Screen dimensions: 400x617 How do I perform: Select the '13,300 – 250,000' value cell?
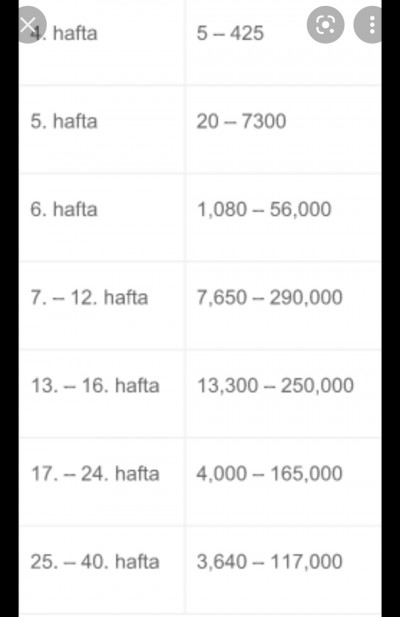point(275,386)
